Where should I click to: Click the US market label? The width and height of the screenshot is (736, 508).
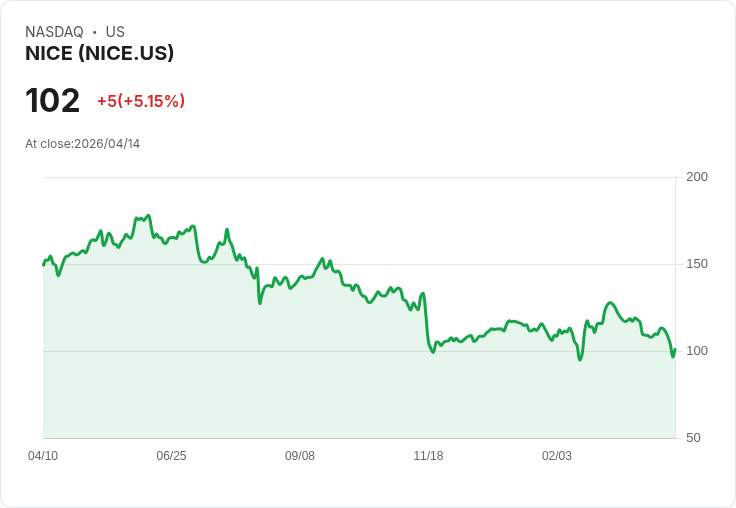tap(115, 32)
